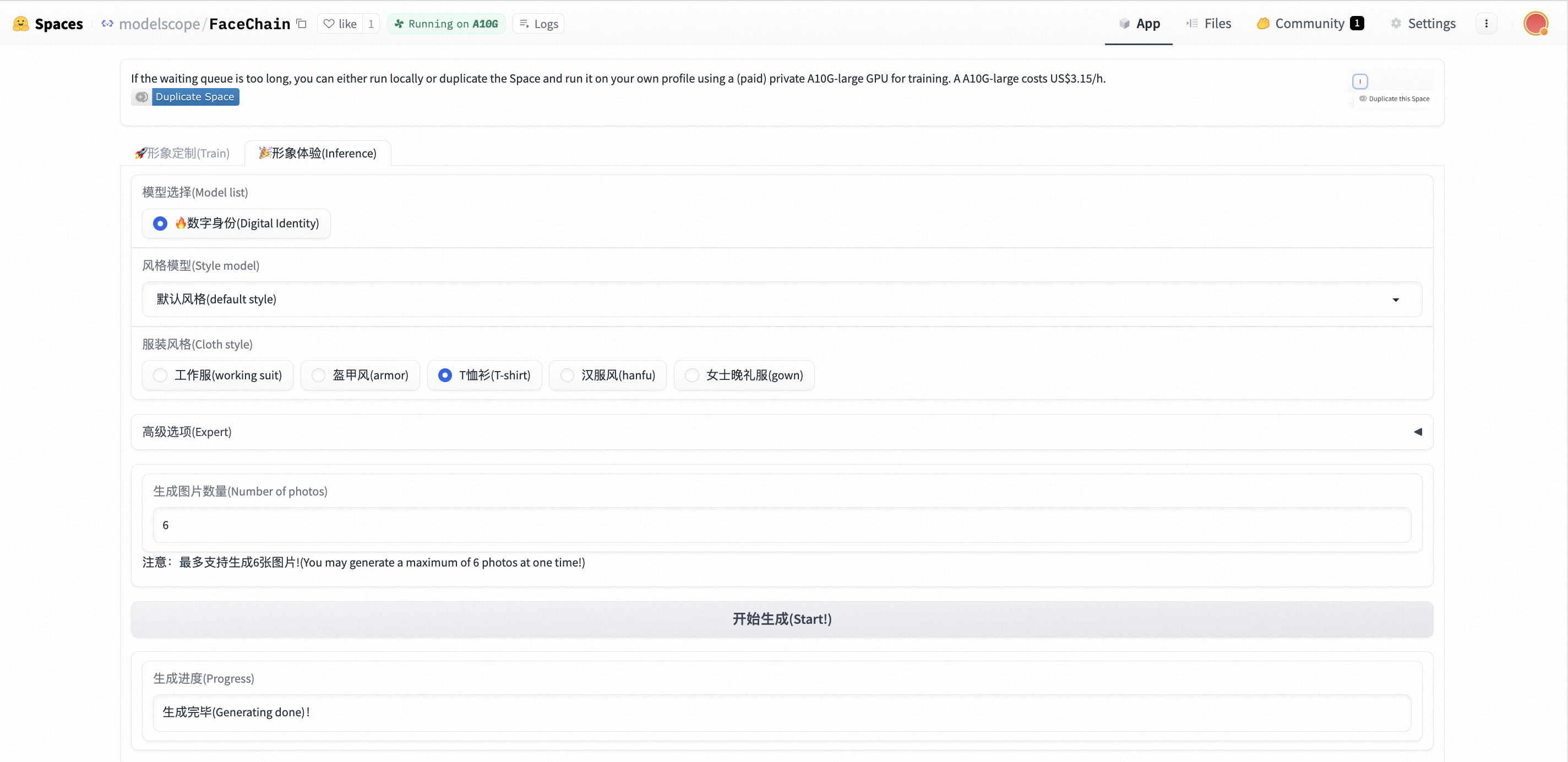The height and width of the screenshot is (762, 1568).
Task: Click the Hugging Face Spaces logo
Action: [21, 24]
